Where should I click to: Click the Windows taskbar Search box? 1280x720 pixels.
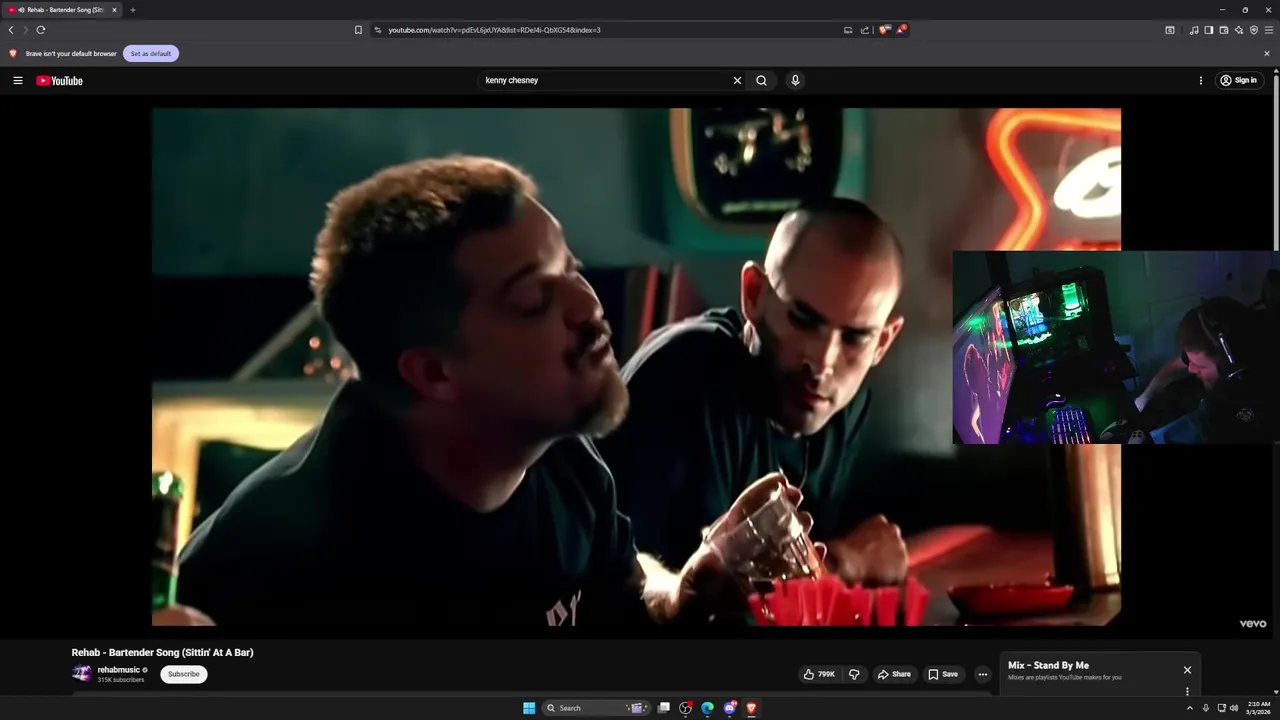pos(597,708)
